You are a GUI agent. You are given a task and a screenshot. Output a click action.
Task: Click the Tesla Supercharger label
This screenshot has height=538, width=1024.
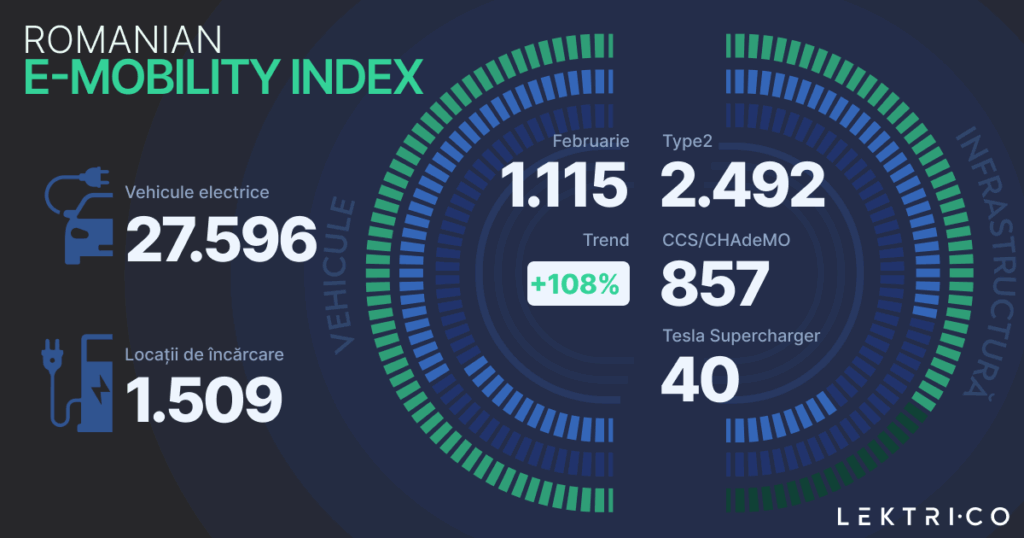(x=740, y=336)
